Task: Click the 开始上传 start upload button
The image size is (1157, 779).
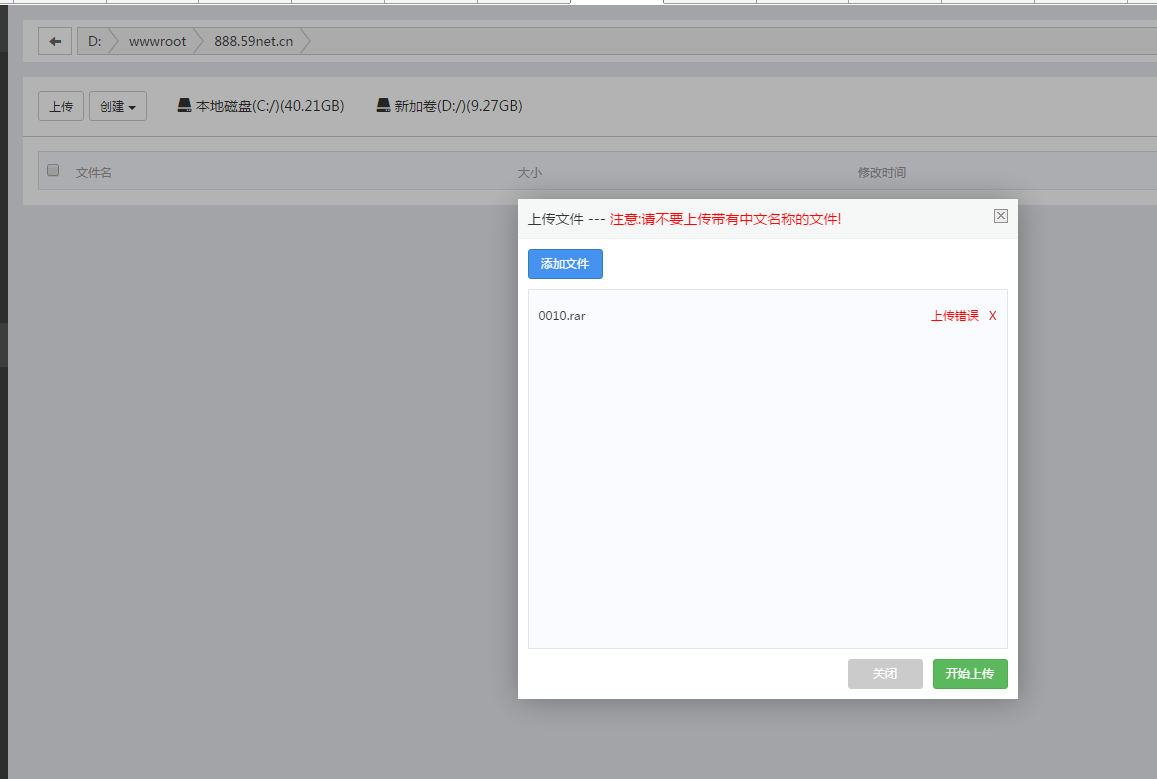Action: pyautogui.click(x=970, y=674)
